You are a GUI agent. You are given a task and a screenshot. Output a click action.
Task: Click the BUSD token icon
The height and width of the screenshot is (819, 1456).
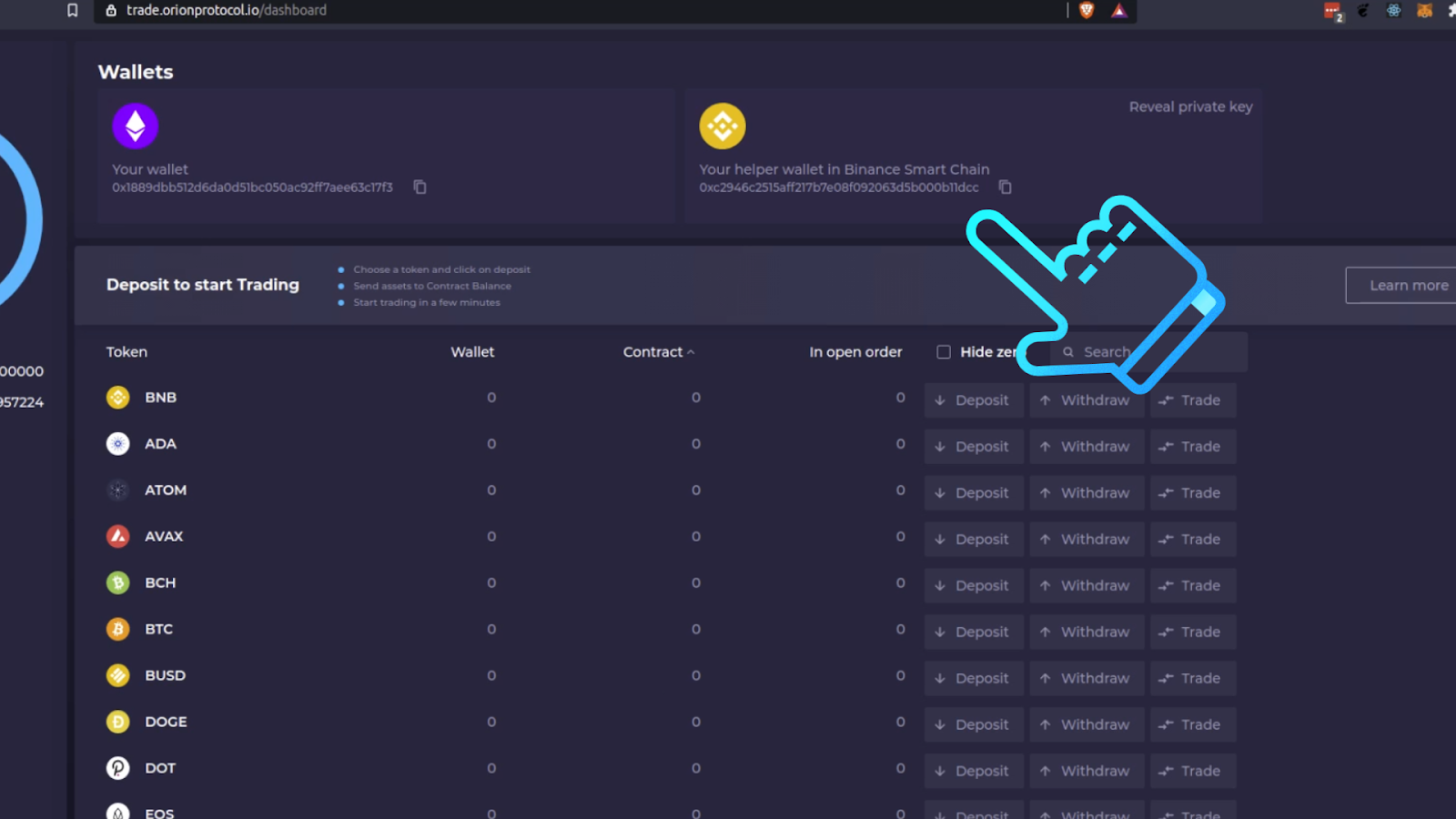coord(118,676)
